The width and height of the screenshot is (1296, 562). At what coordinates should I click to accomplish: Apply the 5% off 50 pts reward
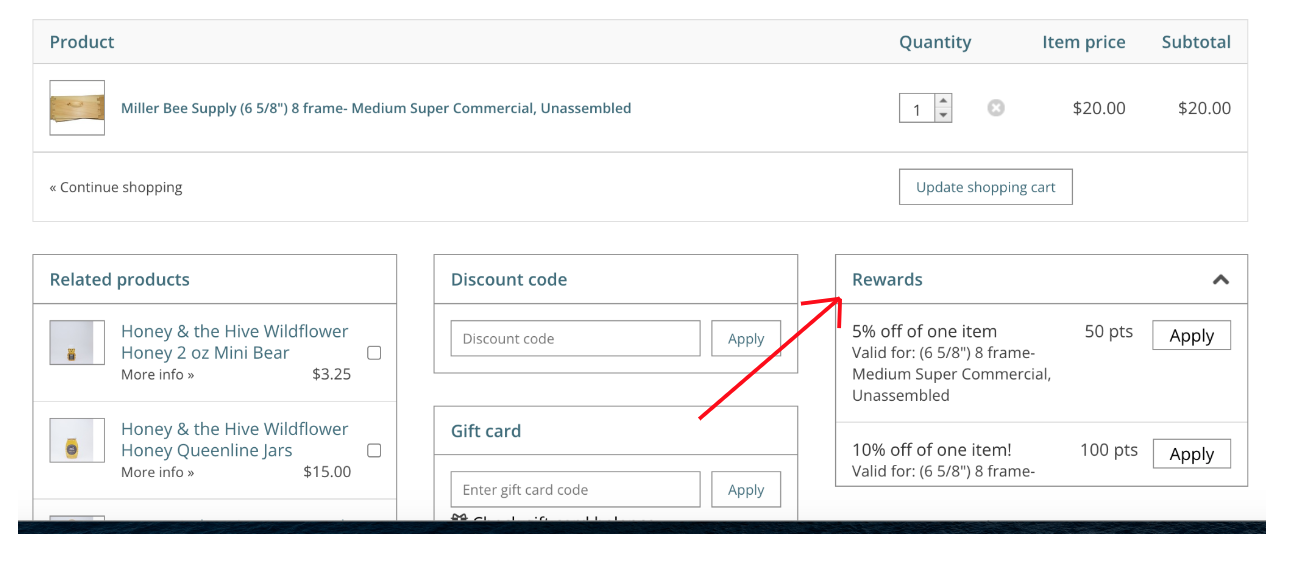[x=1191, y=336]
